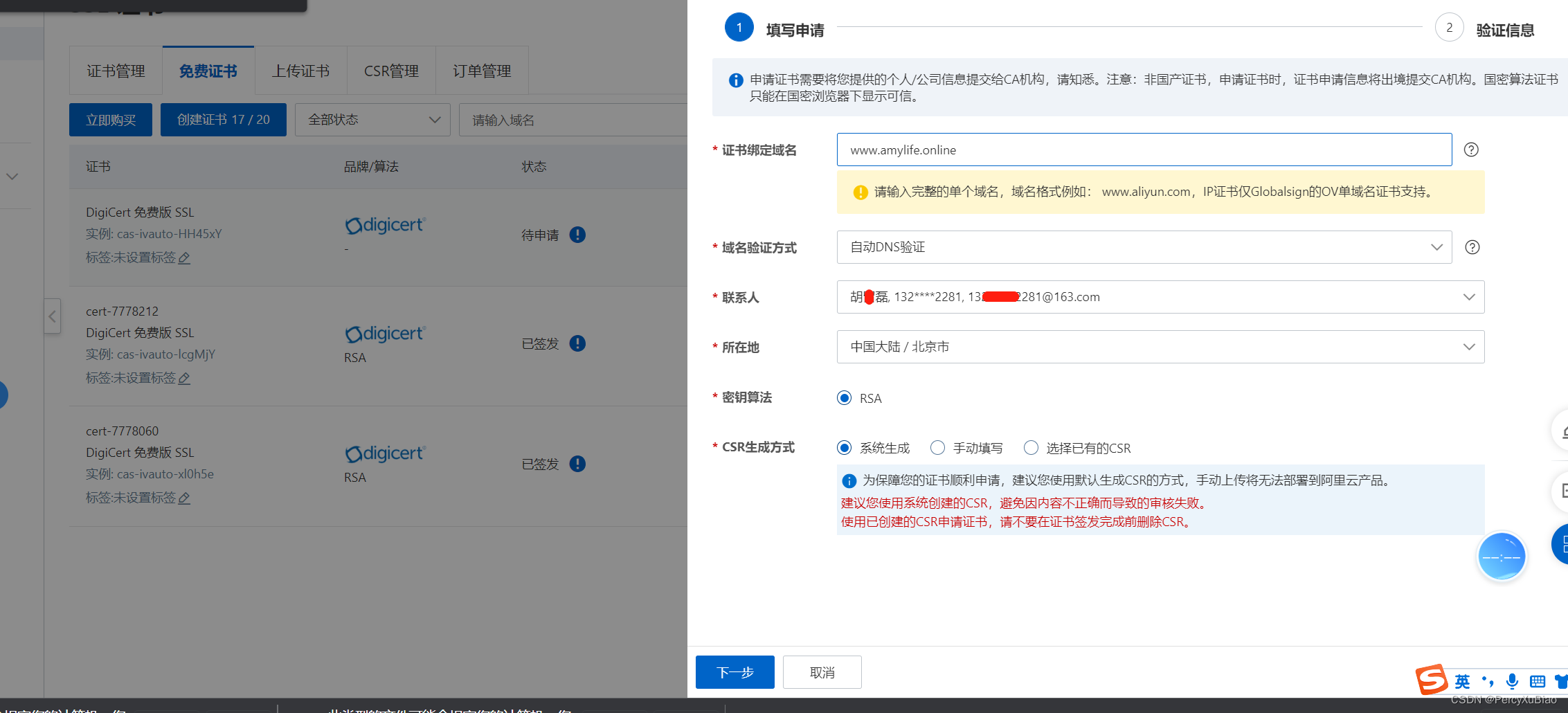
Task: Select 系统生成 CSR generation option
Action: click(844, 448)
